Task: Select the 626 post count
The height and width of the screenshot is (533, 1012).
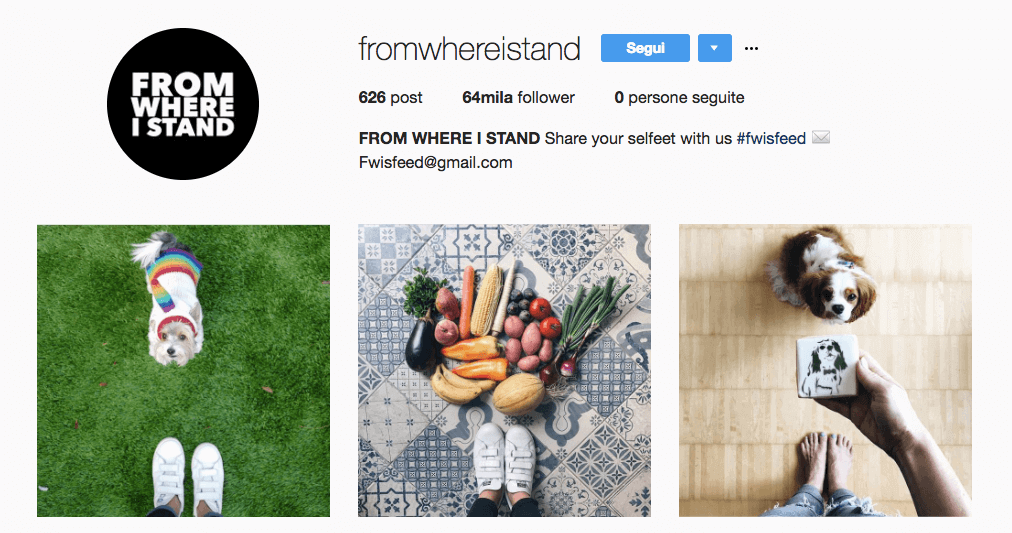Action: [x=390, y=97]
